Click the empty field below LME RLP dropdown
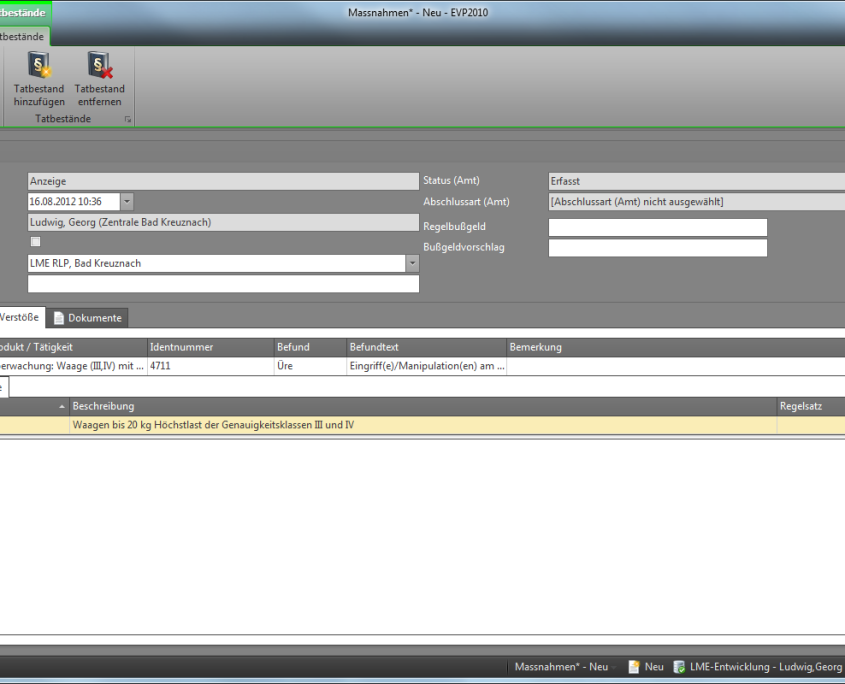The width and height of the screenshot is (845, 684). click(x=223, y=284)
